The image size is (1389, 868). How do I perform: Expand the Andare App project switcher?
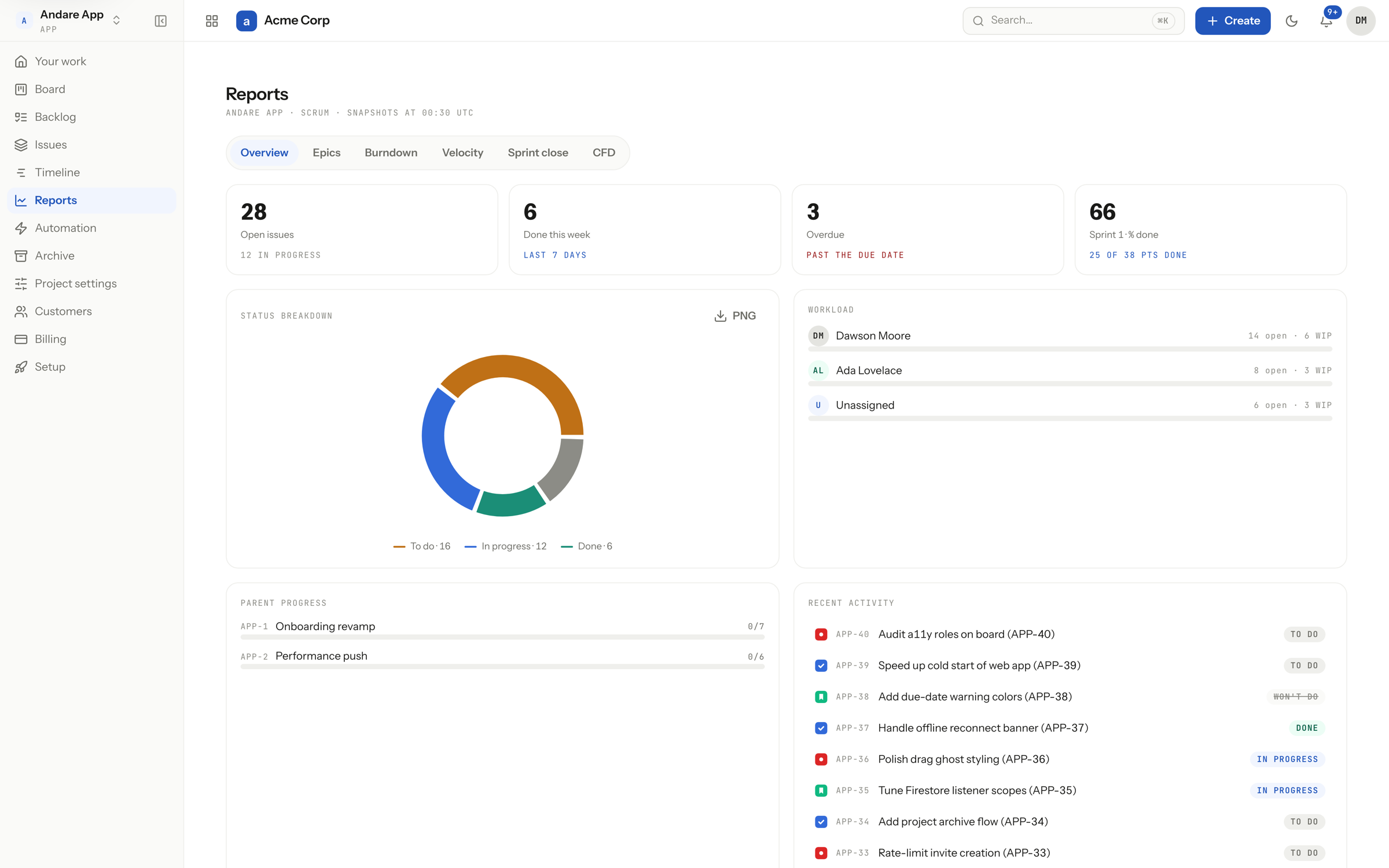click(x=116, y=20)
